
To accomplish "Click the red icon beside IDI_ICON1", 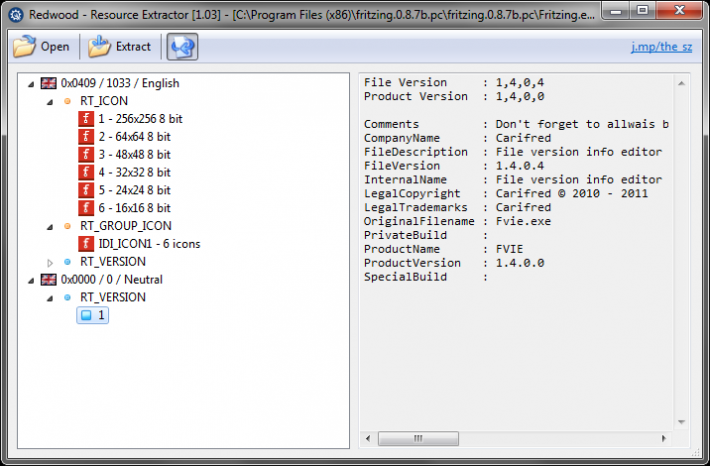I will coord(86,244).
